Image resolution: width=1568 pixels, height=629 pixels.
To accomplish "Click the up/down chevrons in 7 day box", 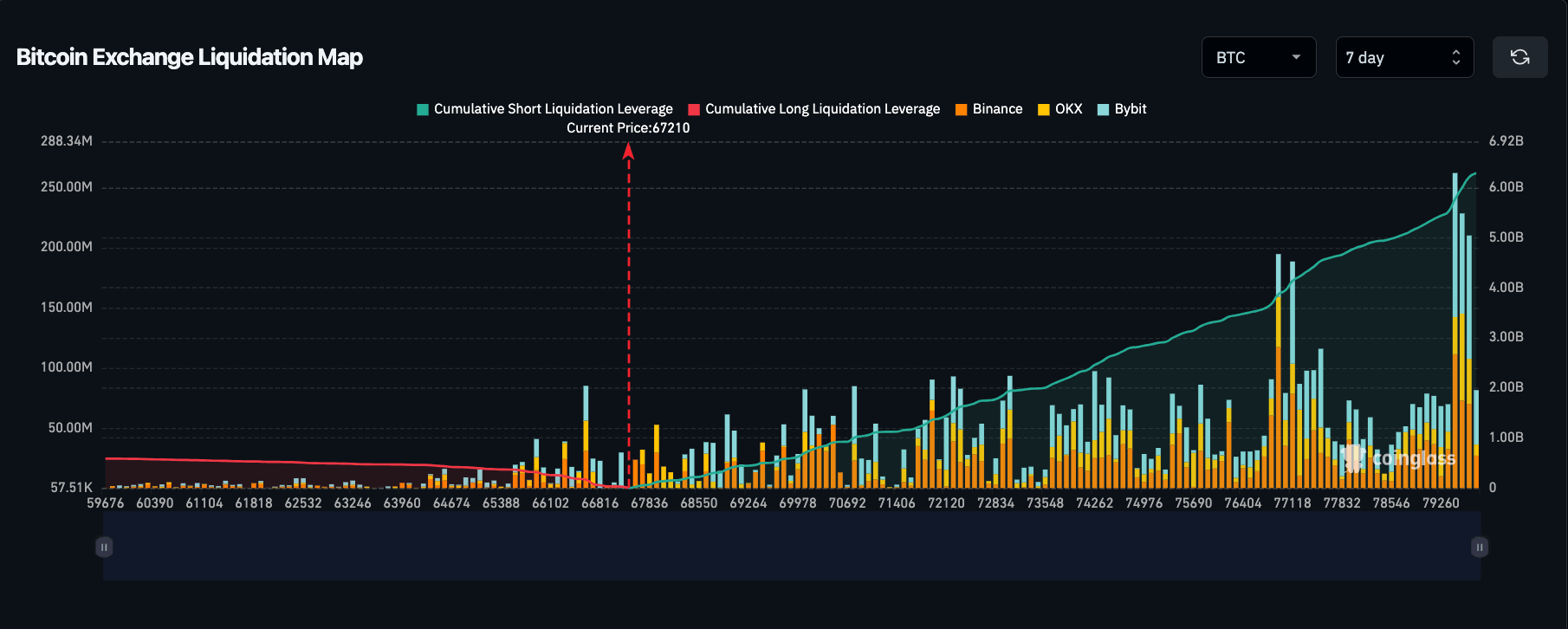I will [1455, 57].
